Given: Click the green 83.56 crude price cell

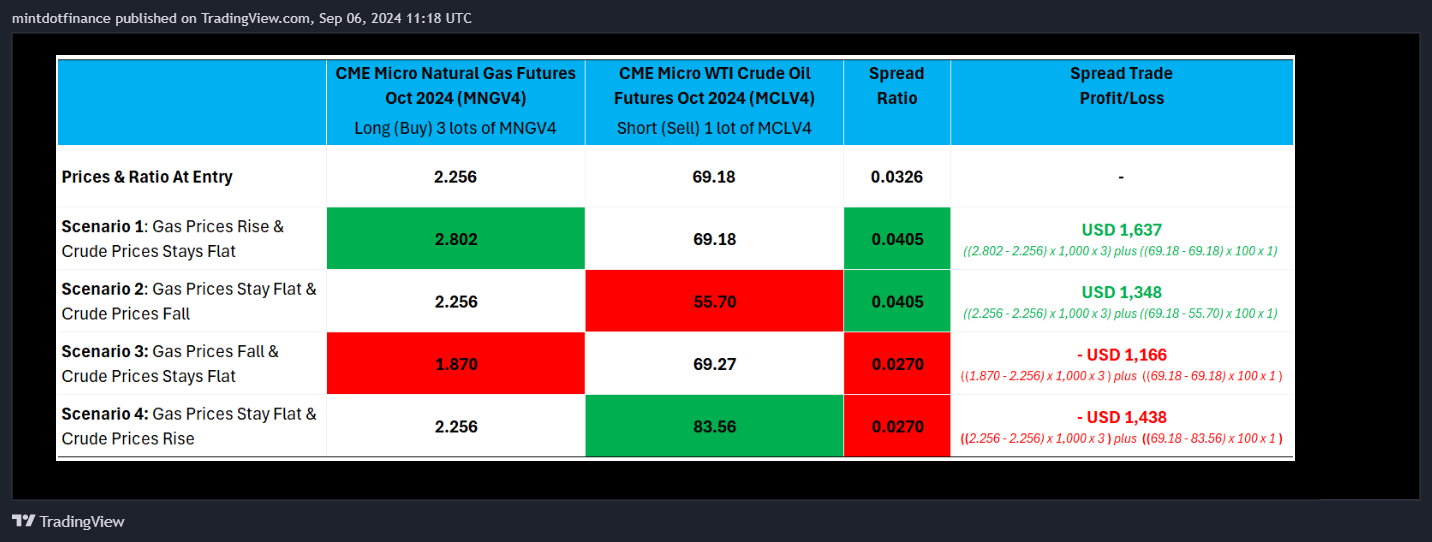Looking at the screenshot, I should tap(714, 426).
